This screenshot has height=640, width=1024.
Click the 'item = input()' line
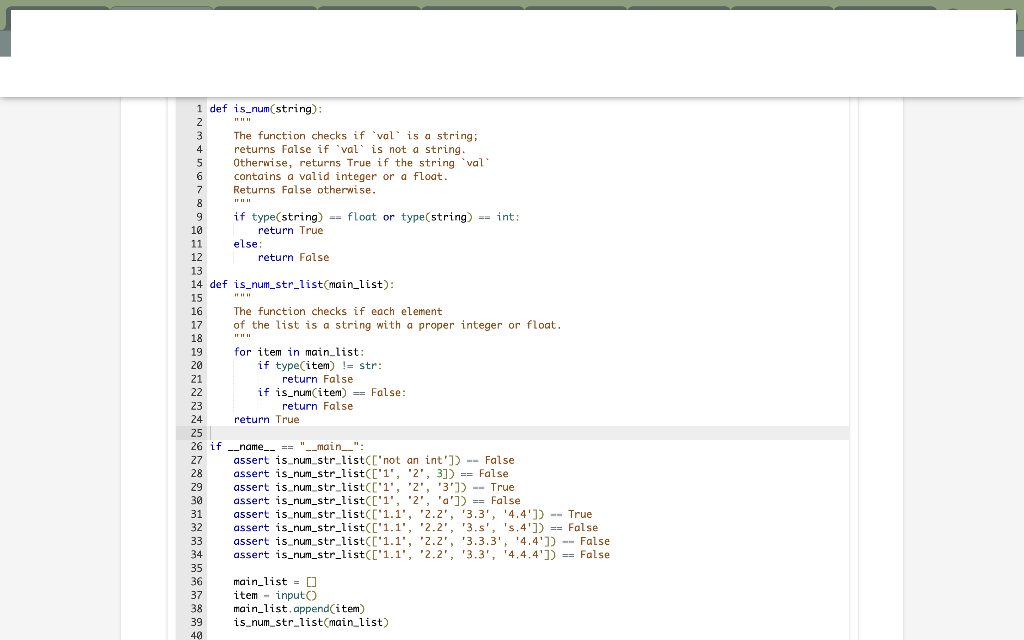275,596
